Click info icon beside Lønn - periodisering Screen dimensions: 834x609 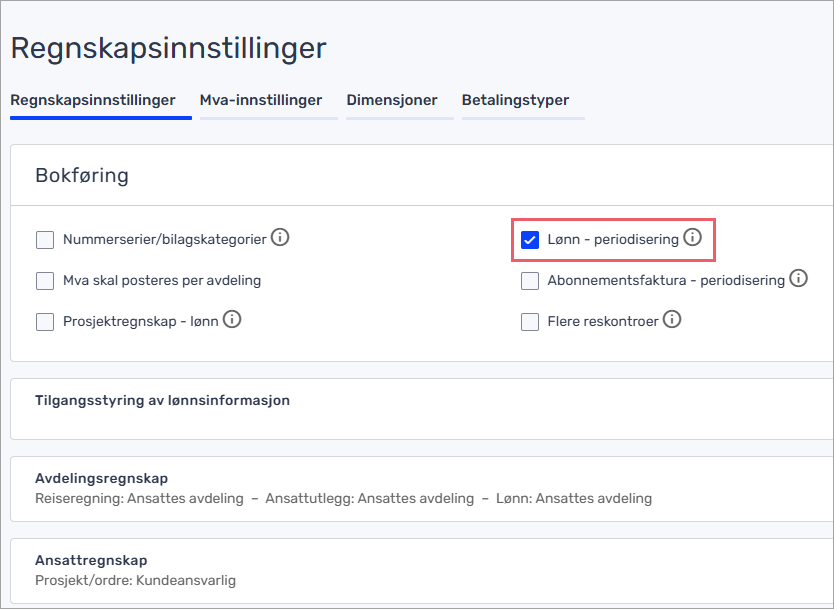click(x=692, y=238)
